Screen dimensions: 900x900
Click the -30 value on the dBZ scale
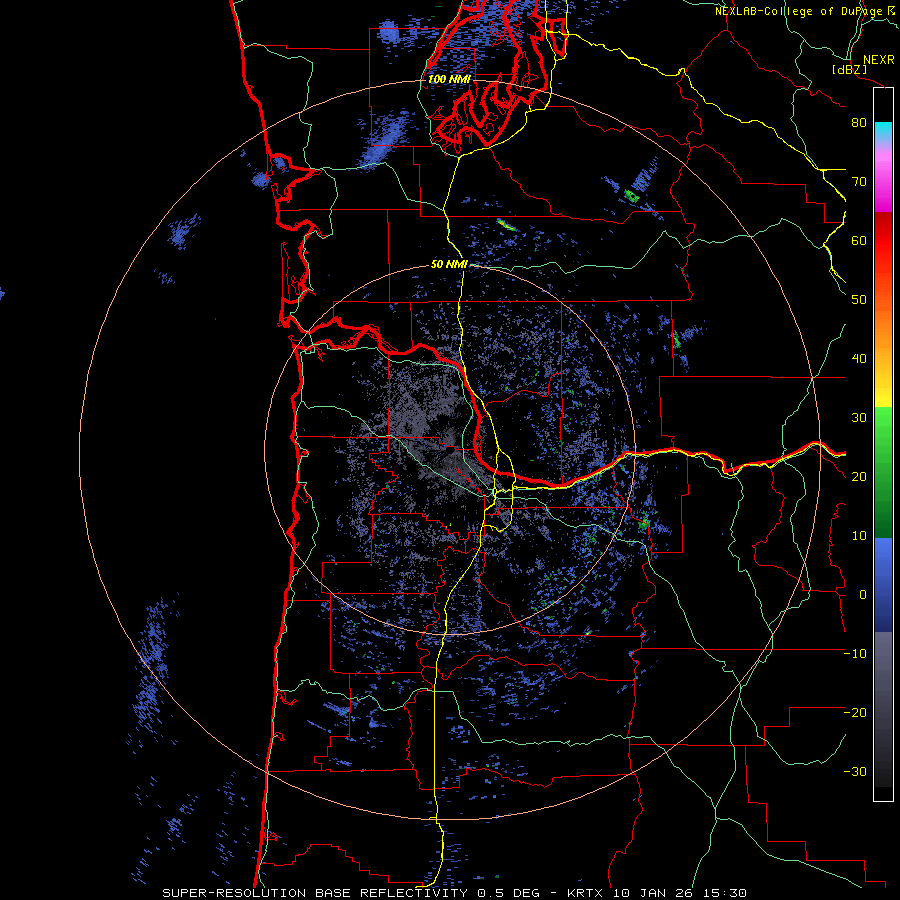pos(855,771)
